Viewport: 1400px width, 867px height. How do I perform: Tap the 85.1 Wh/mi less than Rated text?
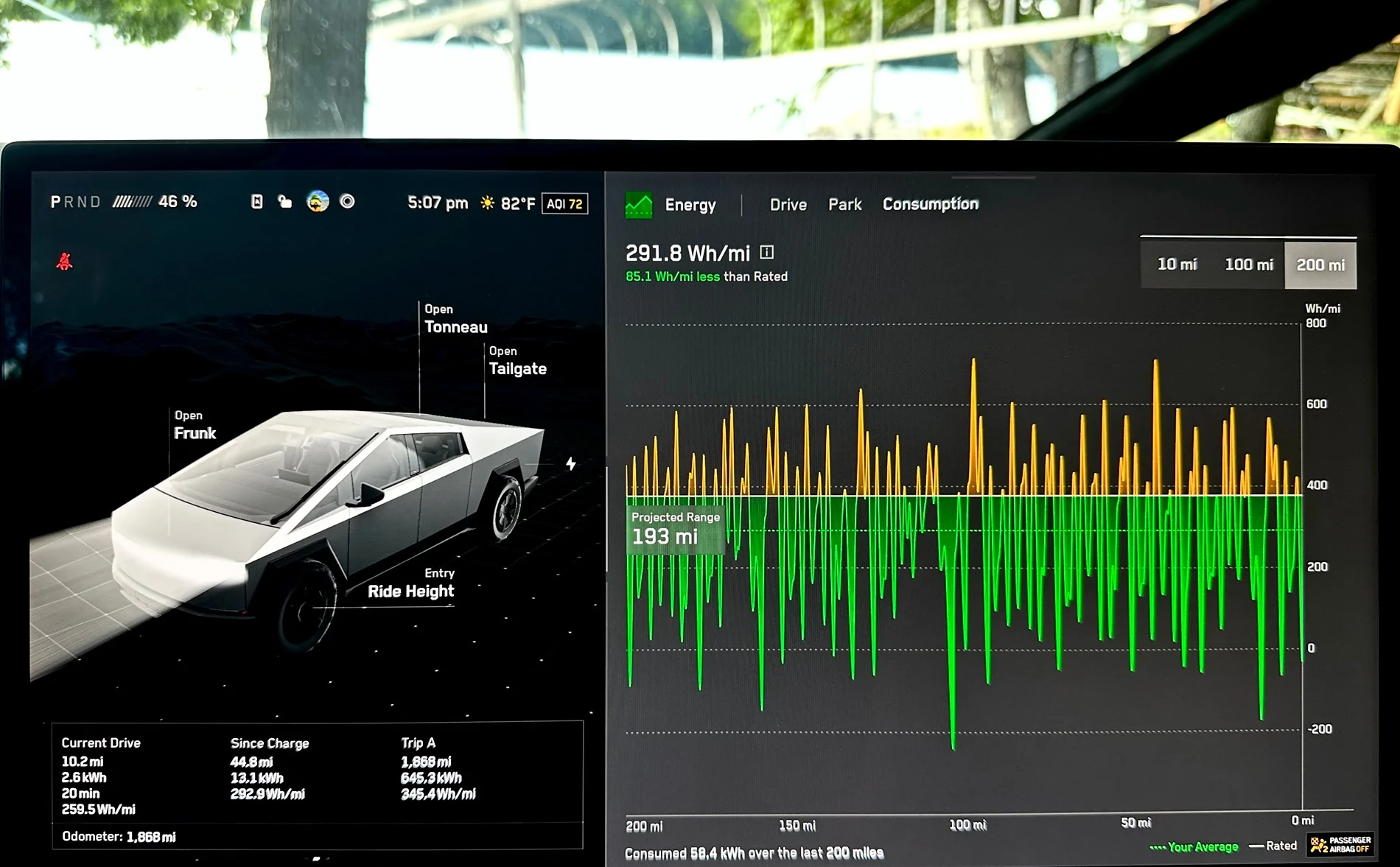coord(706,276)
